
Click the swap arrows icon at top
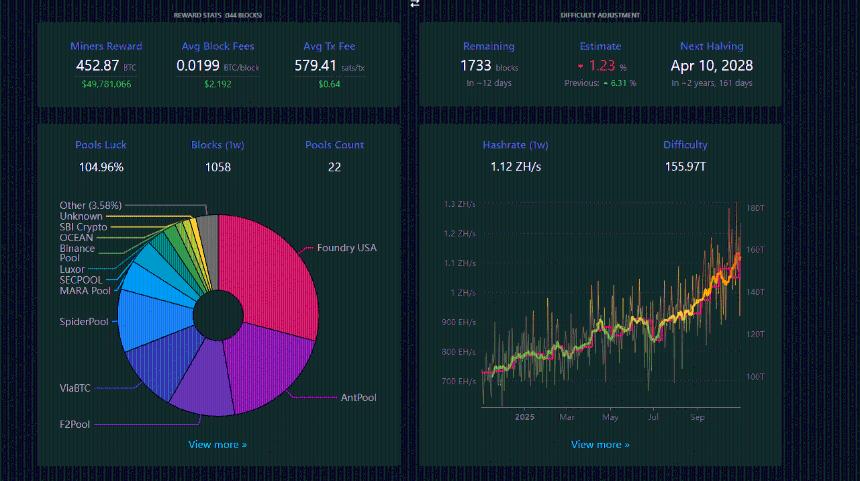415,4
